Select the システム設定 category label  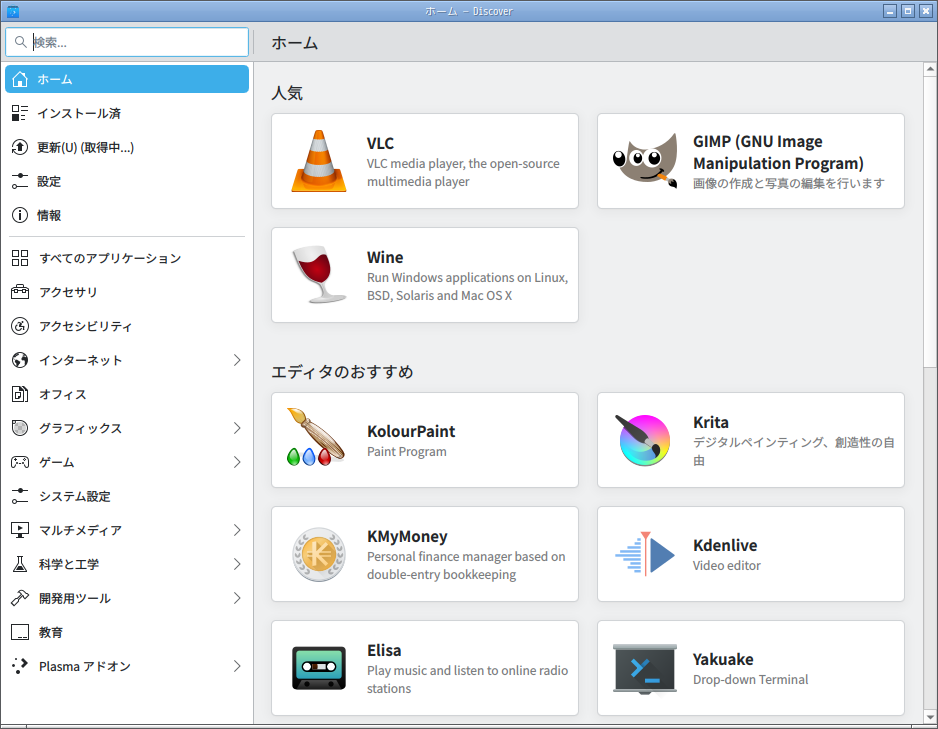pos(75,496)
